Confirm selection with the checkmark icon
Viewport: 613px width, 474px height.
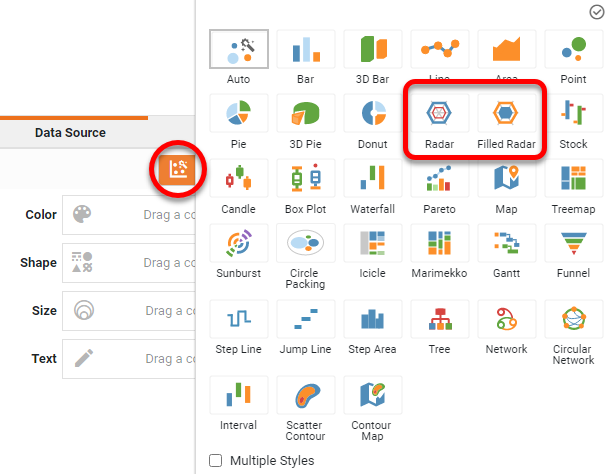pyautogui.click(x=597, y=12)
